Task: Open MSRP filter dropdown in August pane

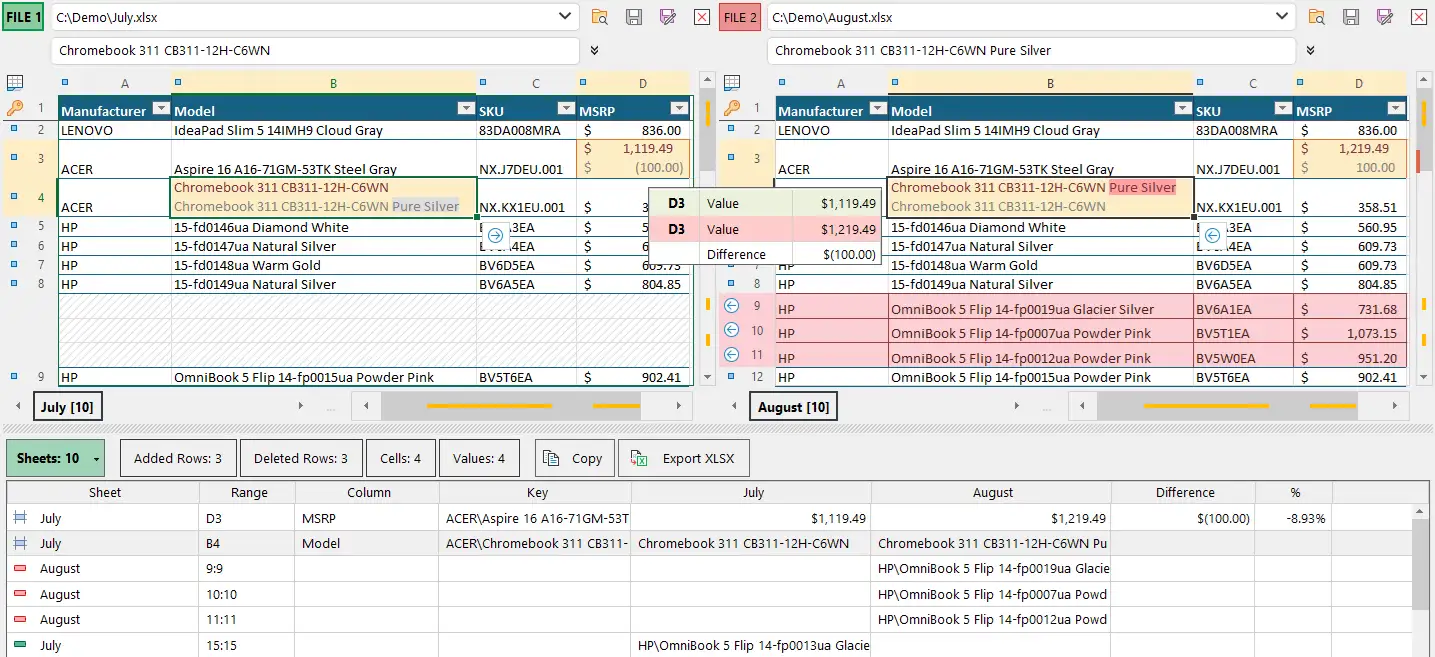Action: (x=1396, y=110)
